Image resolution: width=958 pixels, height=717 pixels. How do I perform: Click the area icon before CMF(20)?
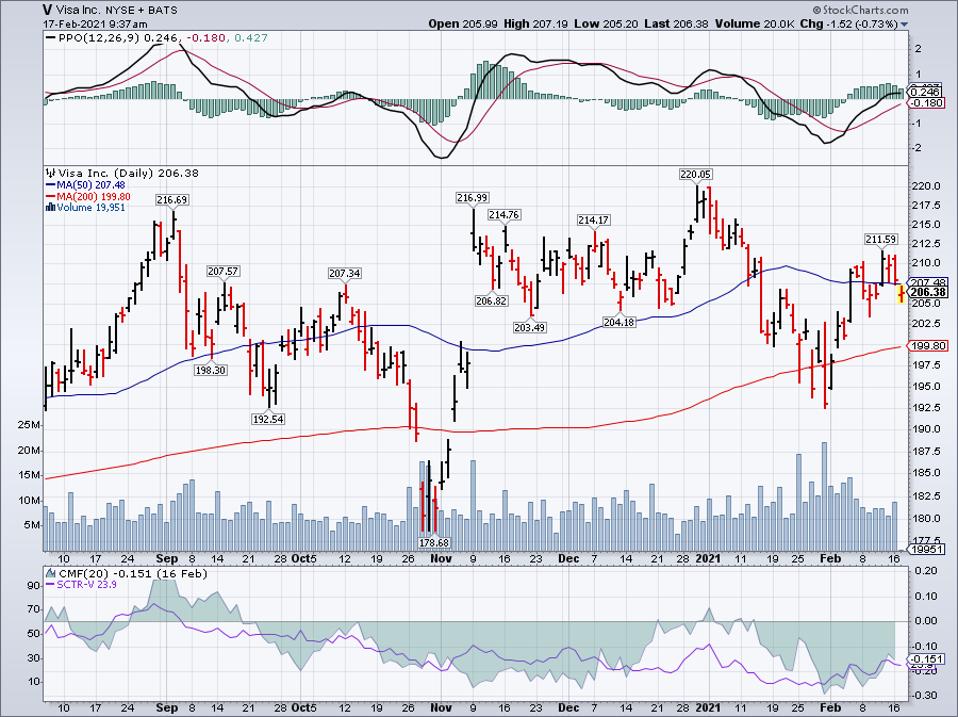pos(51,573)
